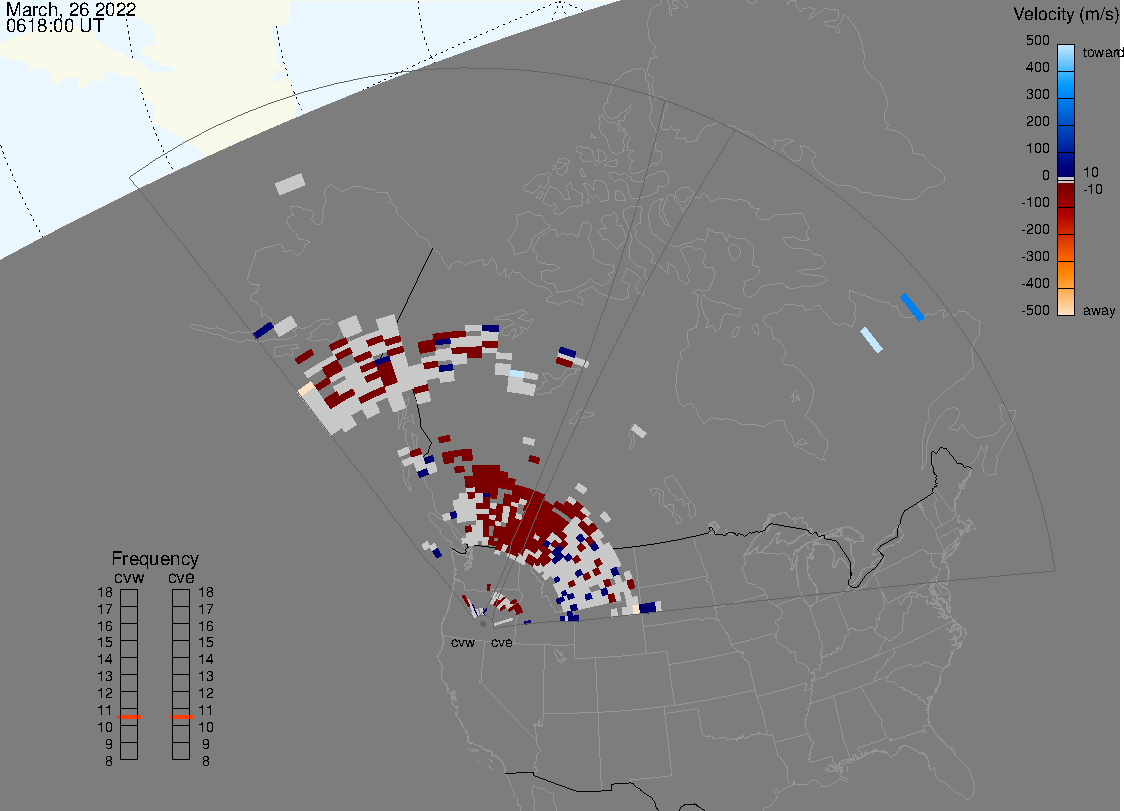Click the 'Velocity (m/s)' legend title
This screenshot has width=1124, height=811.
pyautogui.click(x=1066, y=14)
